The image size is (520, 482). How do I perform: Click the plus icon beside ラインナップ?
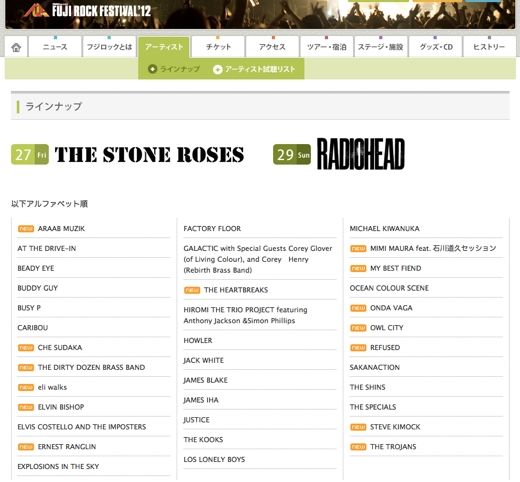coord(152,69)
